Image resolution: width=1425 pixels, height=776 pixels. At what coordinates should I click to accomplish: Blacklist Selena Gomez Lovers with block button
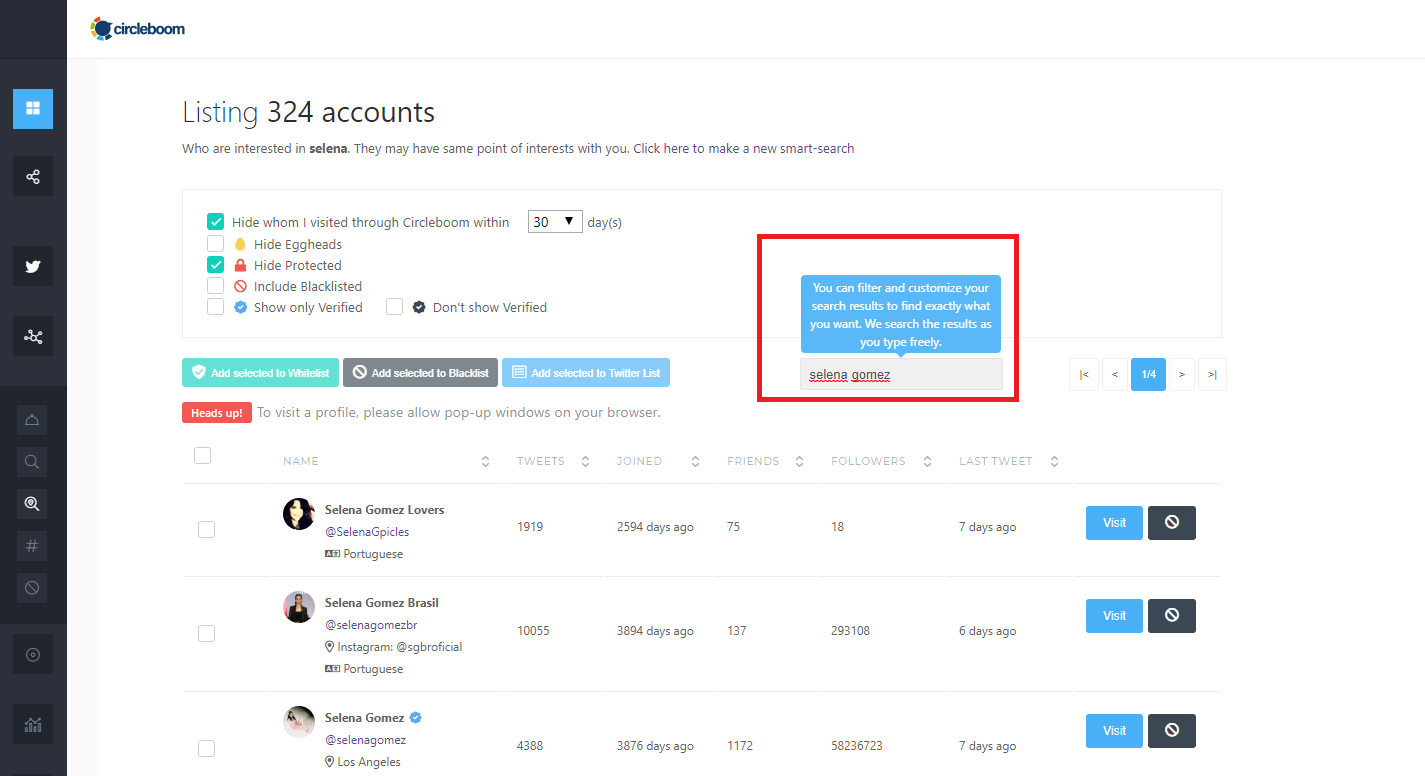pyautogui.click(x=1172, y=523)
